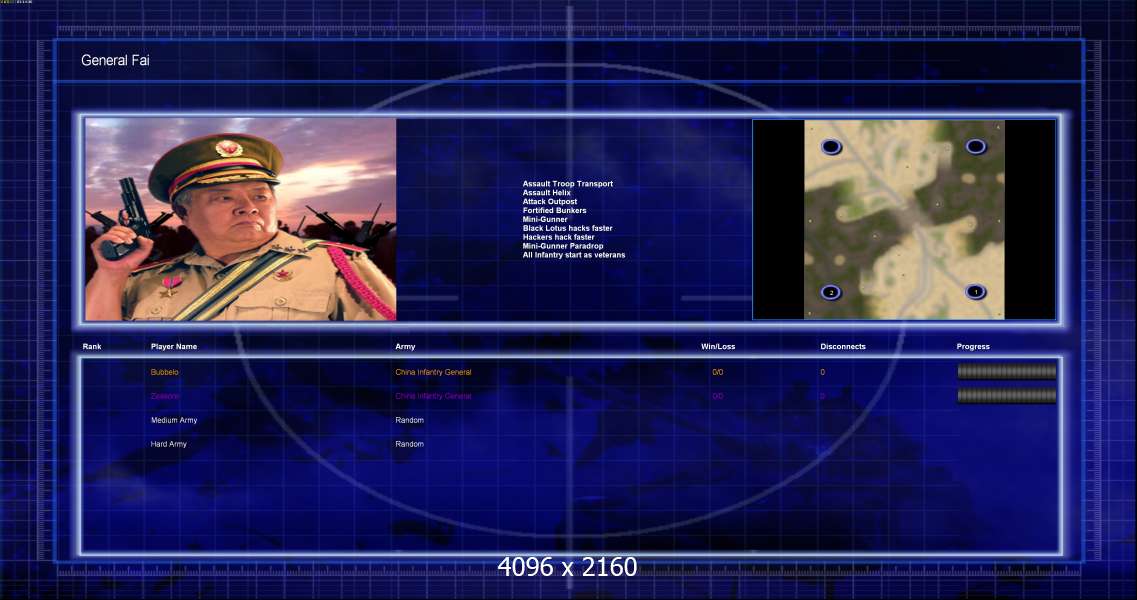Screen dimensions: 1137x600
Task: Click 'Assault Troop Transport' ability text
Action: 568,184
